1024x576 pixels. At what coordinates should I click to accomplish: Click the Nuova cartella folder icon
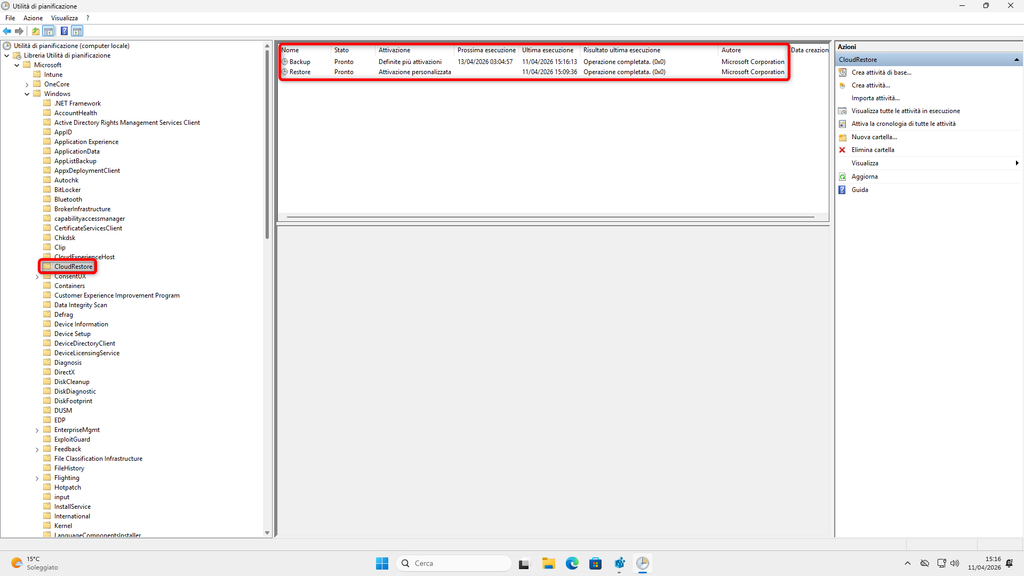pos(842,137)
